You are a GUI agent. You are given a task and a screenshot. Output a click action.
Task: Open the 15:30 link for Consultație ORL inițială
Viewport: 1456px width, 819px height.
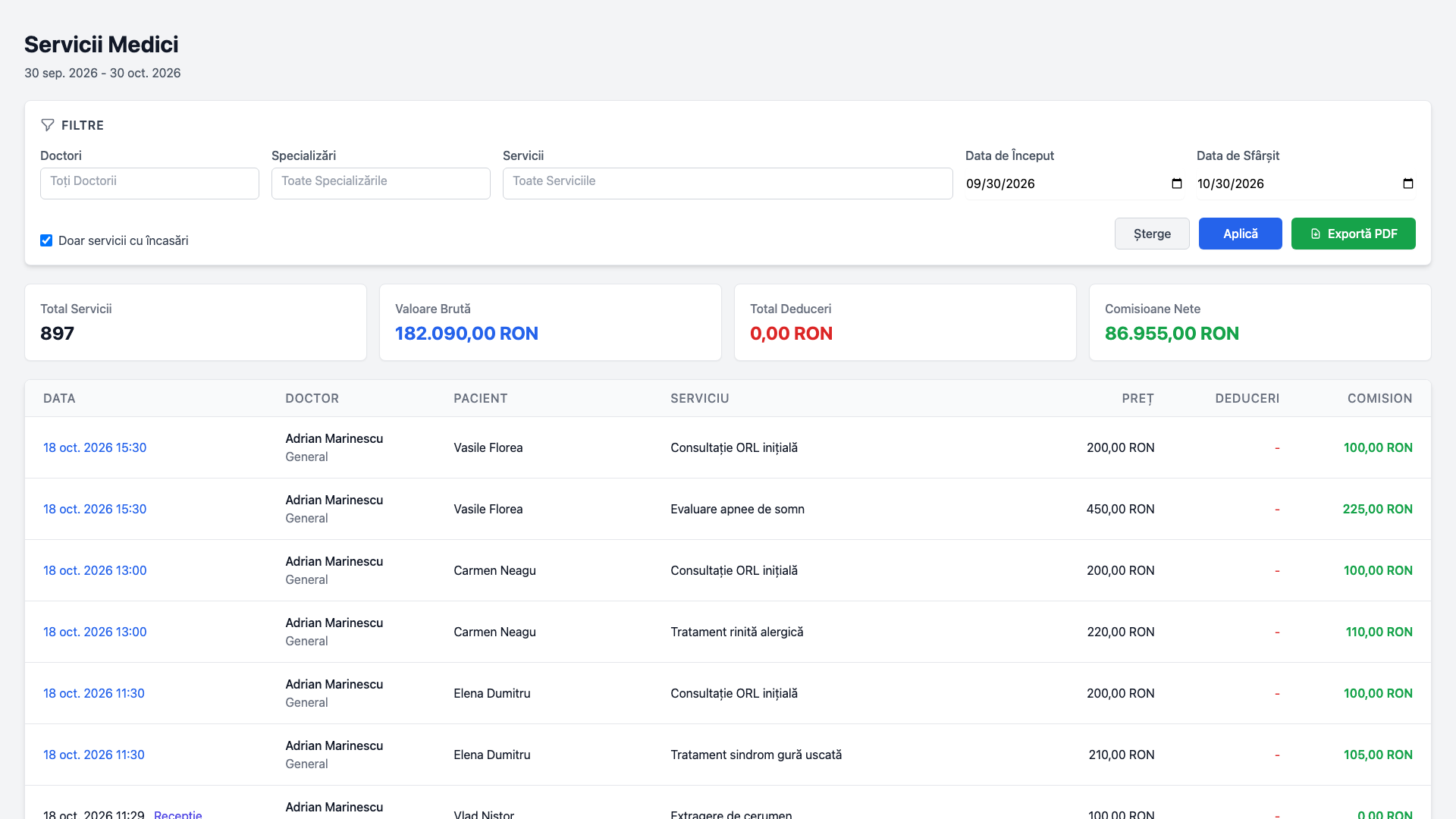[95, 447]
